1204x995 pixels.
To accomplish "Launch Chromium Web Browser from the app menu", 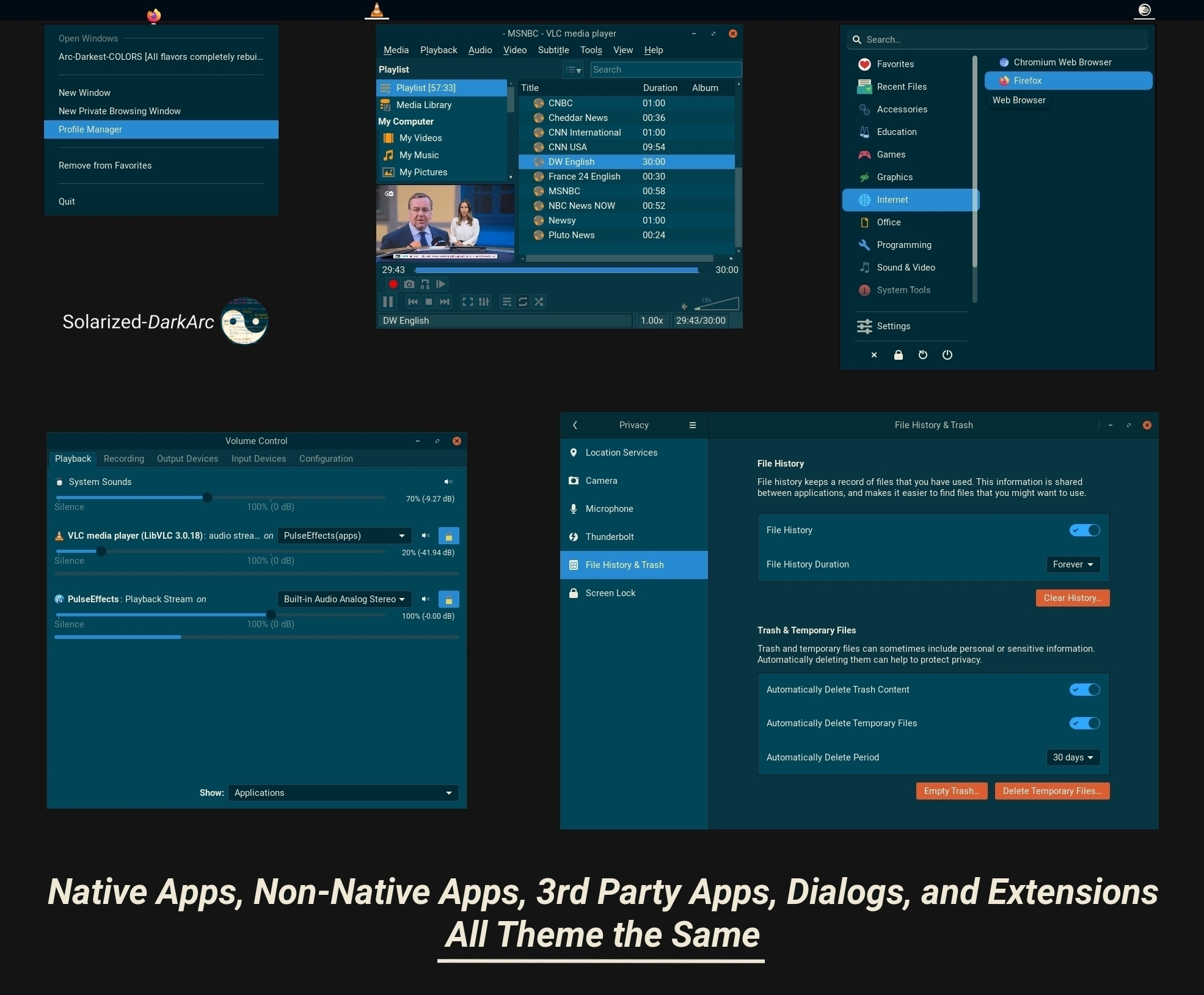I will tap(1068, 62).
